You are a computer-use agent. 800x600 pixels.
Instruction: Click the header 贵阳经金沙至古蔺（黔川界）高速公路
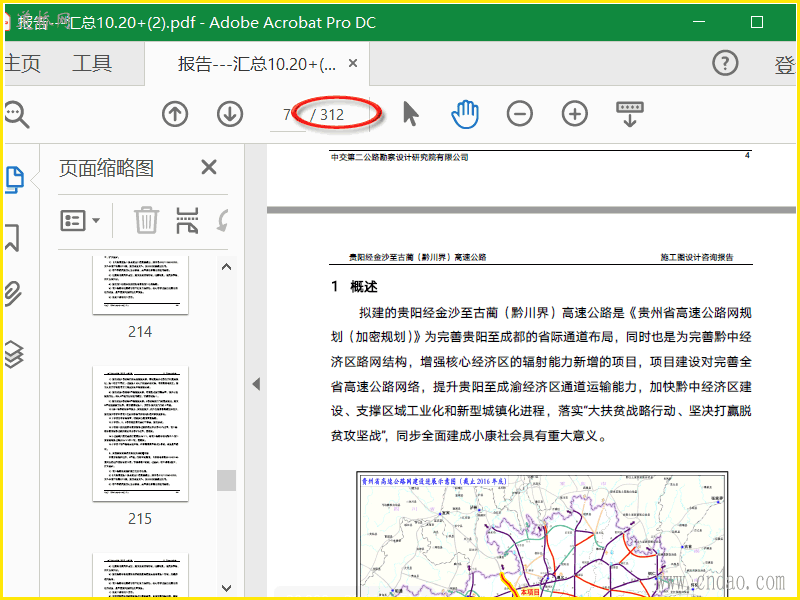tap(417, 257)
